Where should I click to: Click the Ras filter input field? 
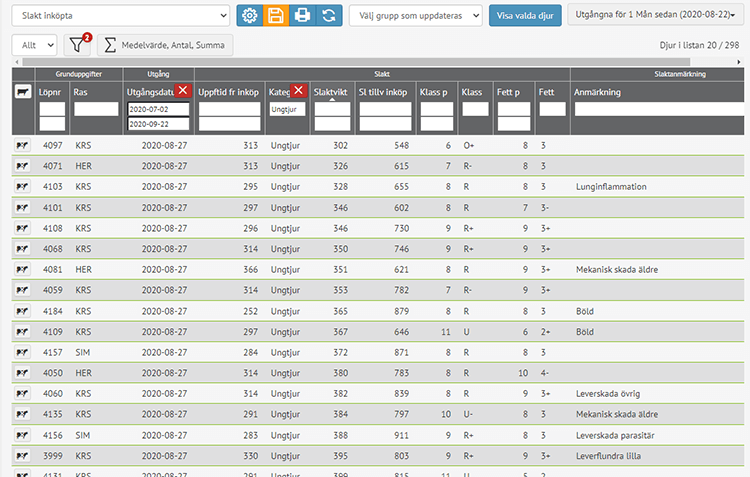pyautogui.click(x=96, y=109)
